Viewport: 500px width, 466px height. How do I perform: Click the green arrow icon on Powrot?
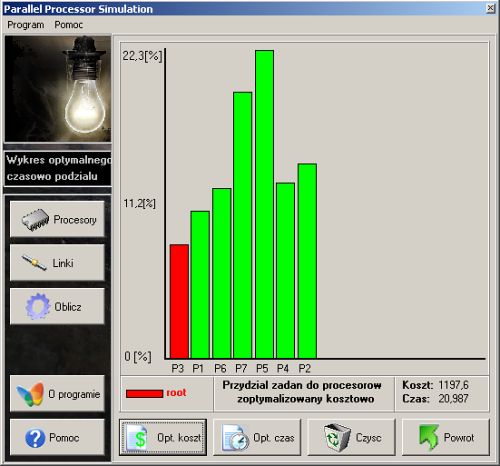[x=429, y=437]
